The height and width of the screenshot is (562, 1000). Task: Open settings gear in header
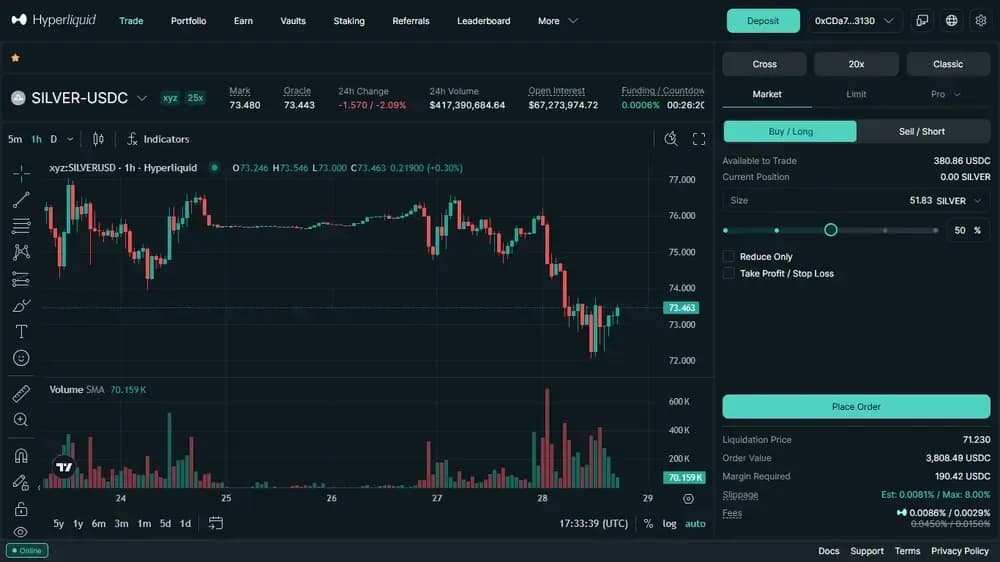[980, 21]
